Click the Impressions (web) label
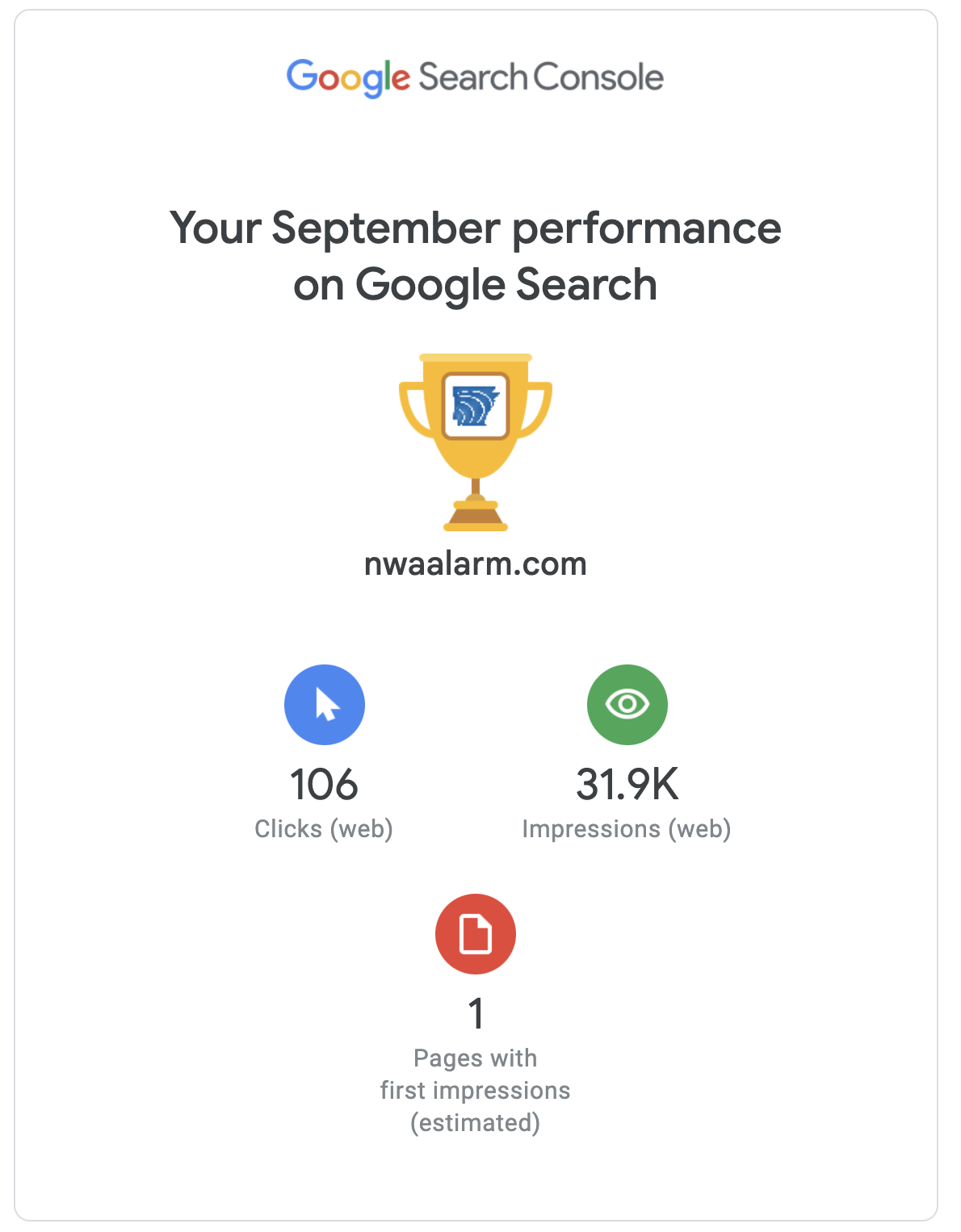 [x=627, y=829]
